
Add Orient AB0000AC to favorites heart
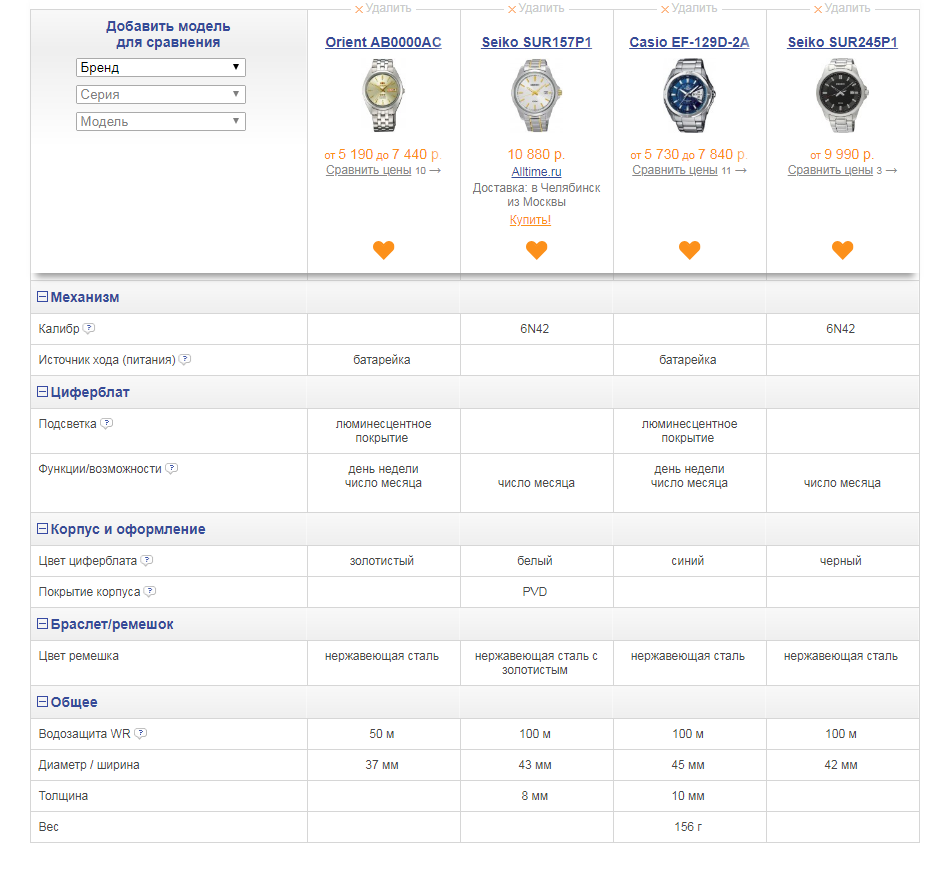click(383, 249)
